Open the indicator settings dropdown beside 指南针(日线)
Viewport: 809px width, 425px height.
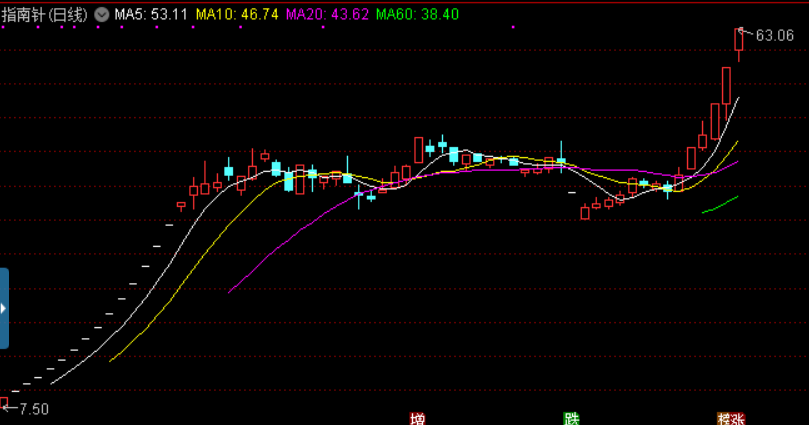coord(102,14)
